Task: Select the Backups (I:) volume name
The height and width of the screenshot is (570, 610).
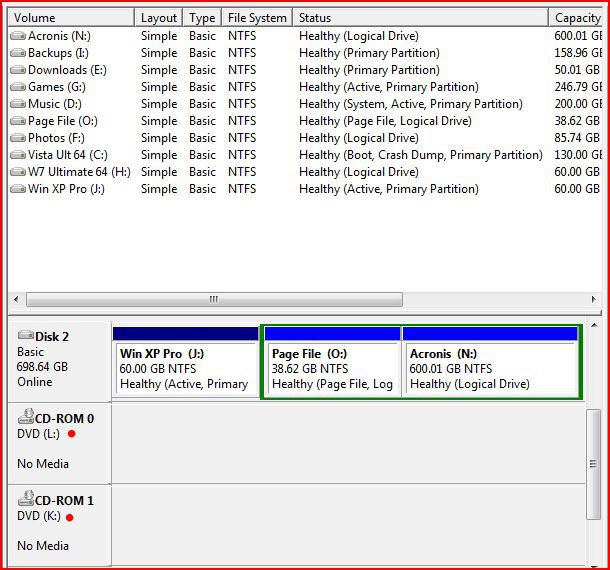Action: tap(58, 53)
